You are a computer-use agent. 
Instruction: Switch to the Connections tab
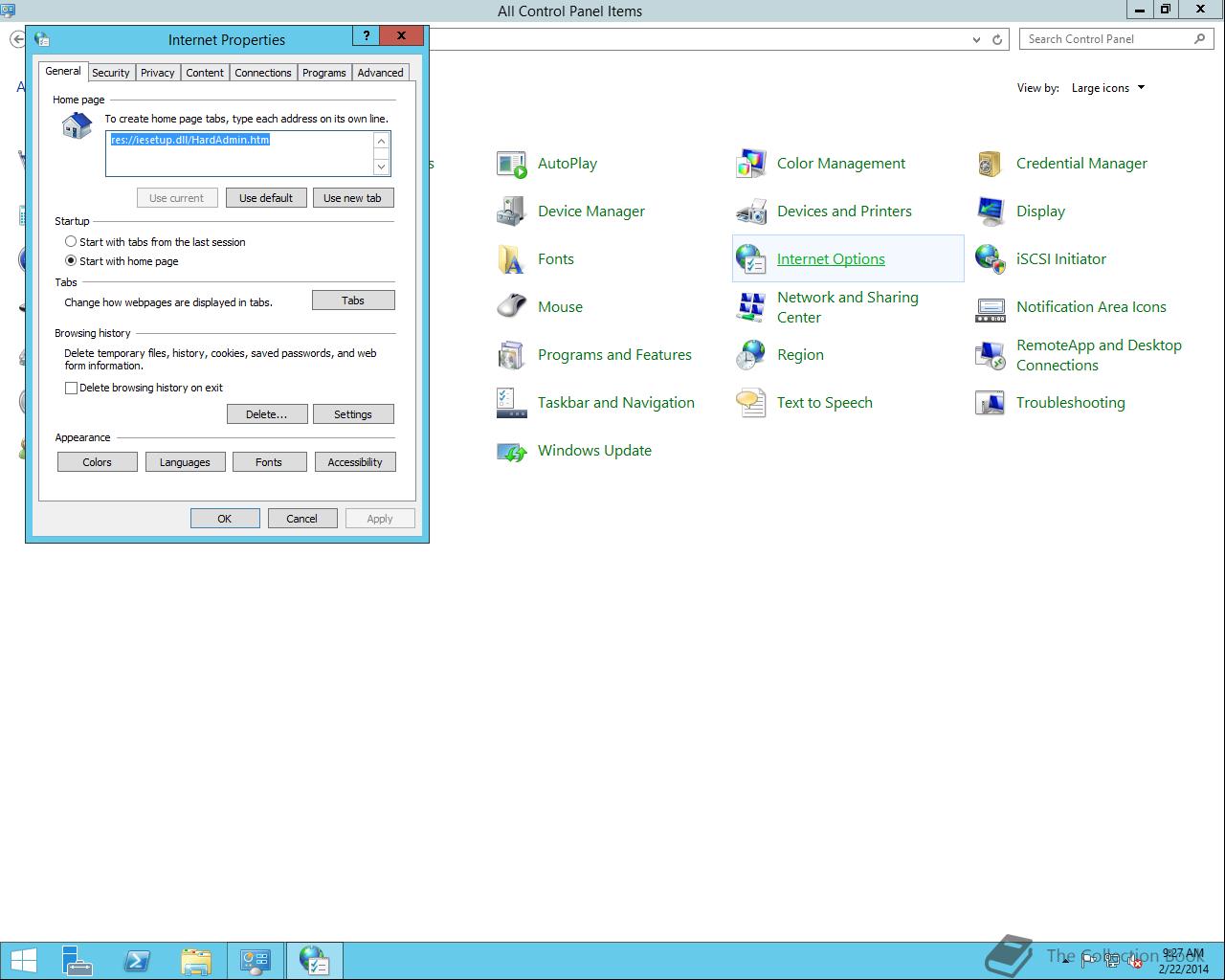coord(263,73)
